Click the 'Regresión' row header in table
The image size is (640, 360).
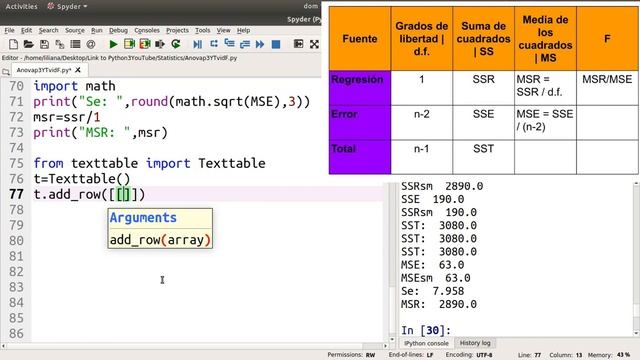click(360, 88)
